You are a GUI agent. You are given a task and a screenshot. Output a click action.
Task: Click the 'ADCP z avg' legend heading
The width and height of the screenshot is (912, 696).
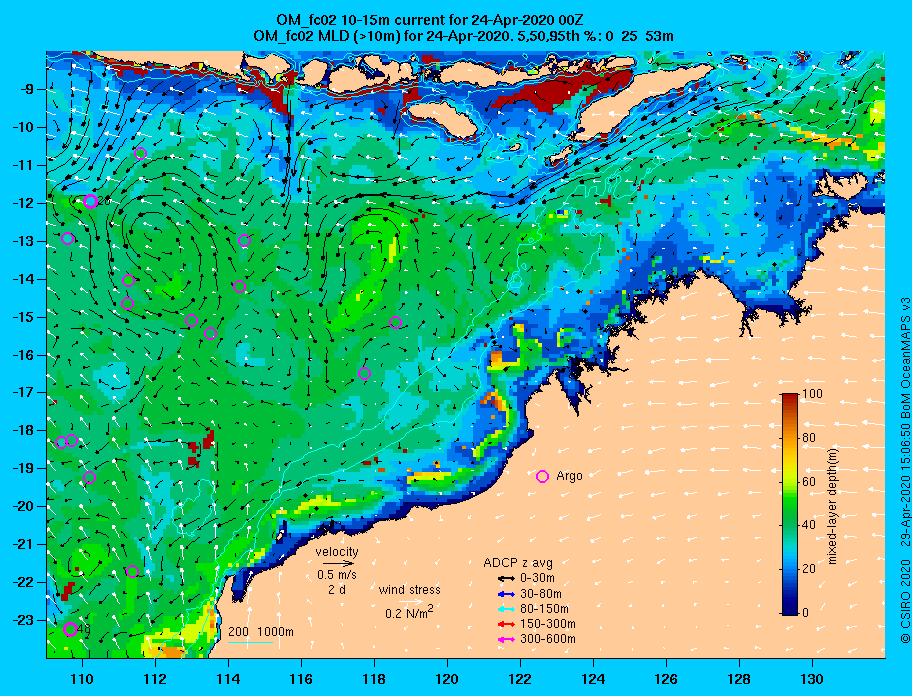click(x=518, y=563)
